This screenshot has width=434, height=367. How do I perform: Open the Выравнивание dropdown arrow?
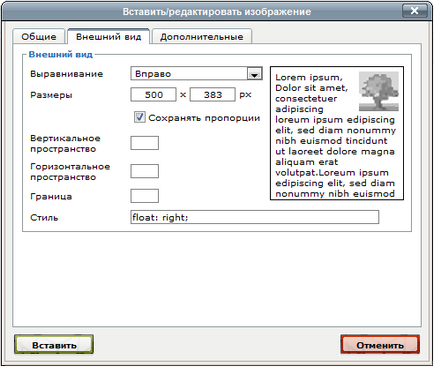254,74
